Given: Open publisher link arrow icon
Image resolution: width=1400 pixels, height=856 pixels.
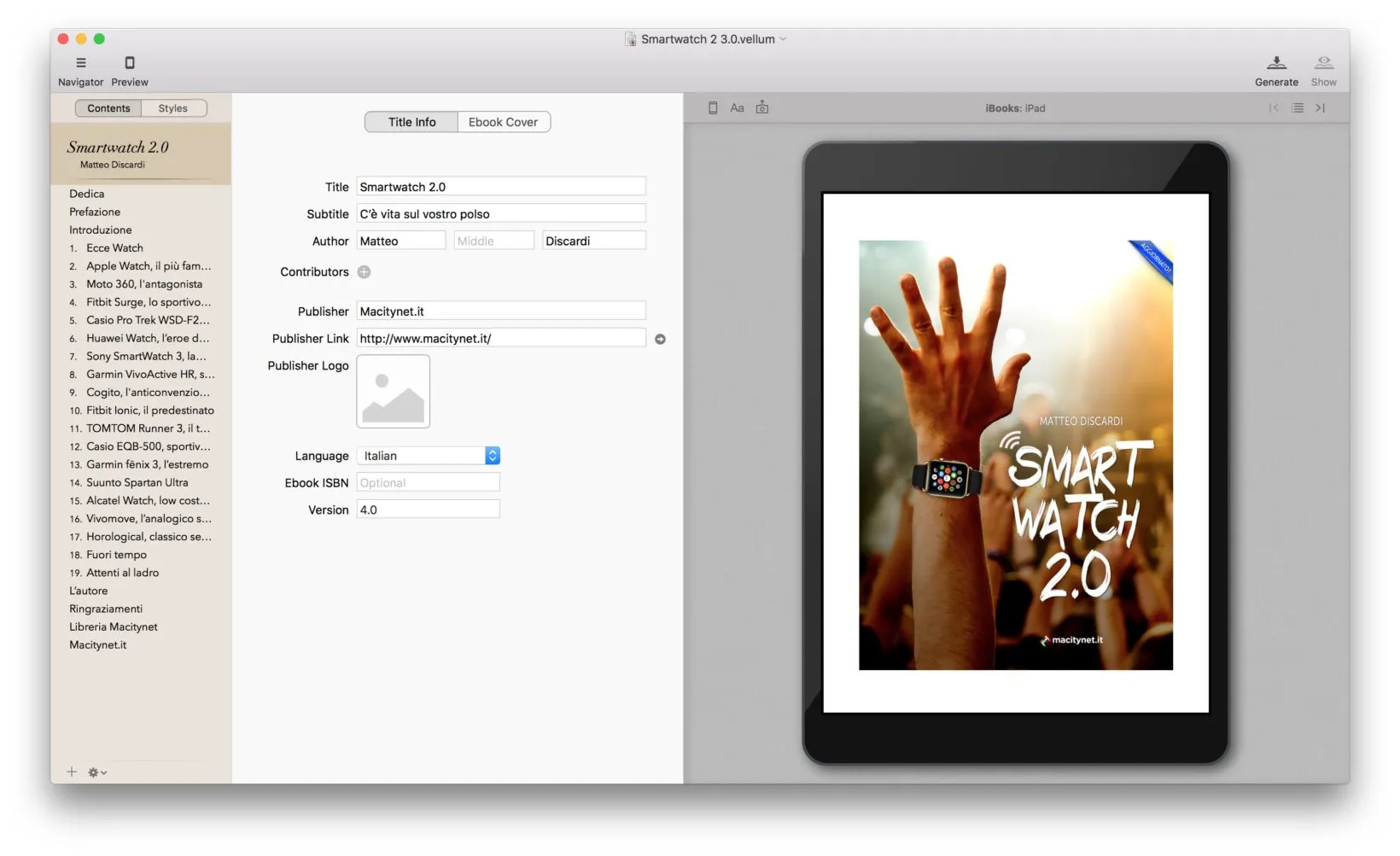Looking at the screenshot, I should (660, 340).
